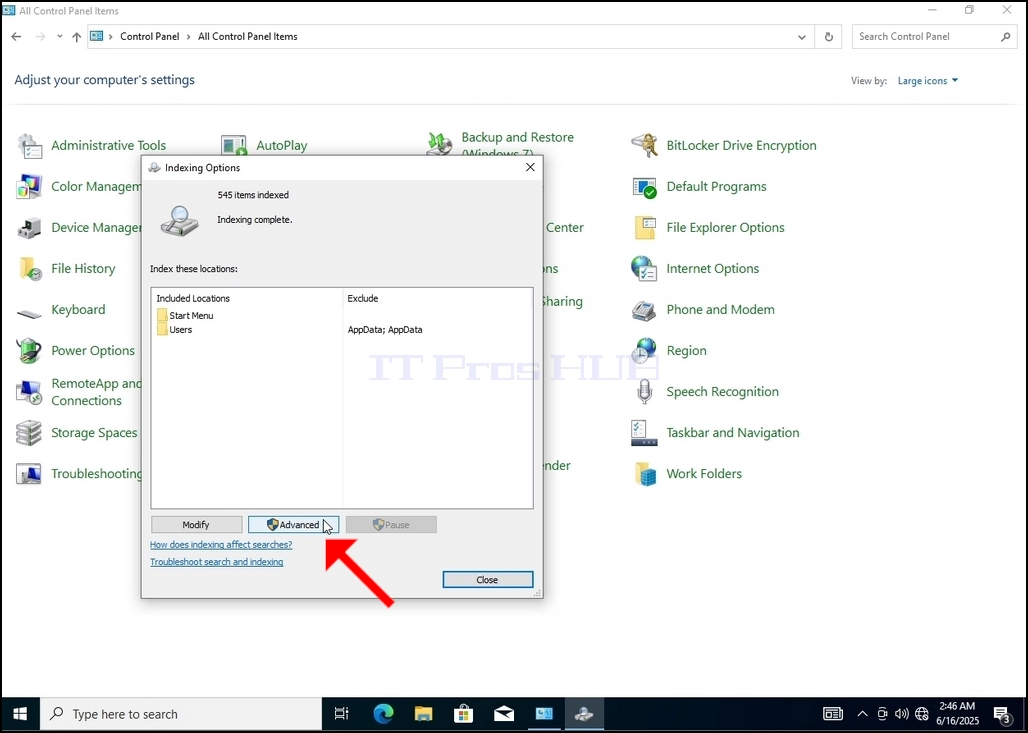The width and height of the screenshot is (1028, 733).
Task: Open the AutoPlay icon
Action: tap(233, 146)
